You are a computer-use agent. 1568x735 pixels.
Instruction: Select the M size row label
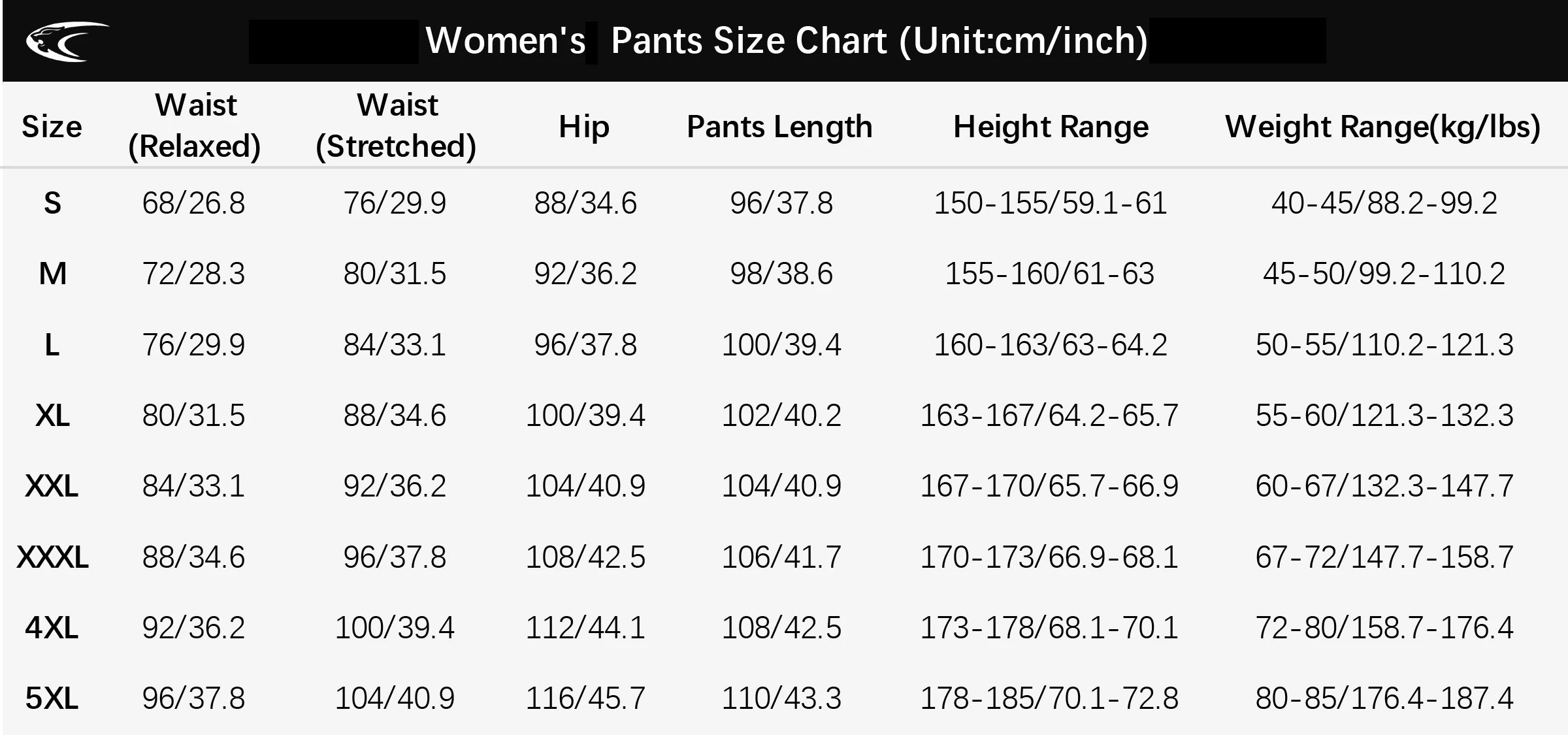click(52, 274)
